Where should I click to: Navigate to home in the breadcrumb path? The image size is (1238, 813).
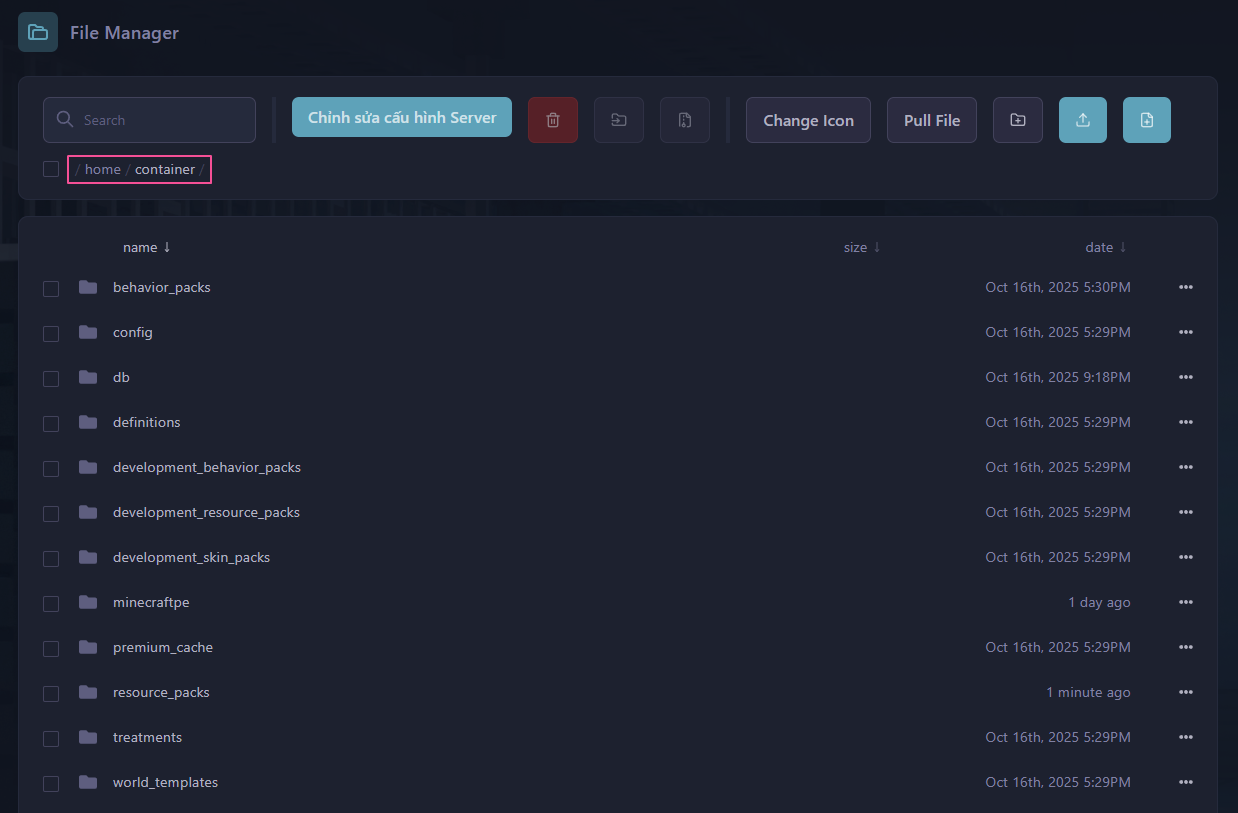[x=102, y=169]
